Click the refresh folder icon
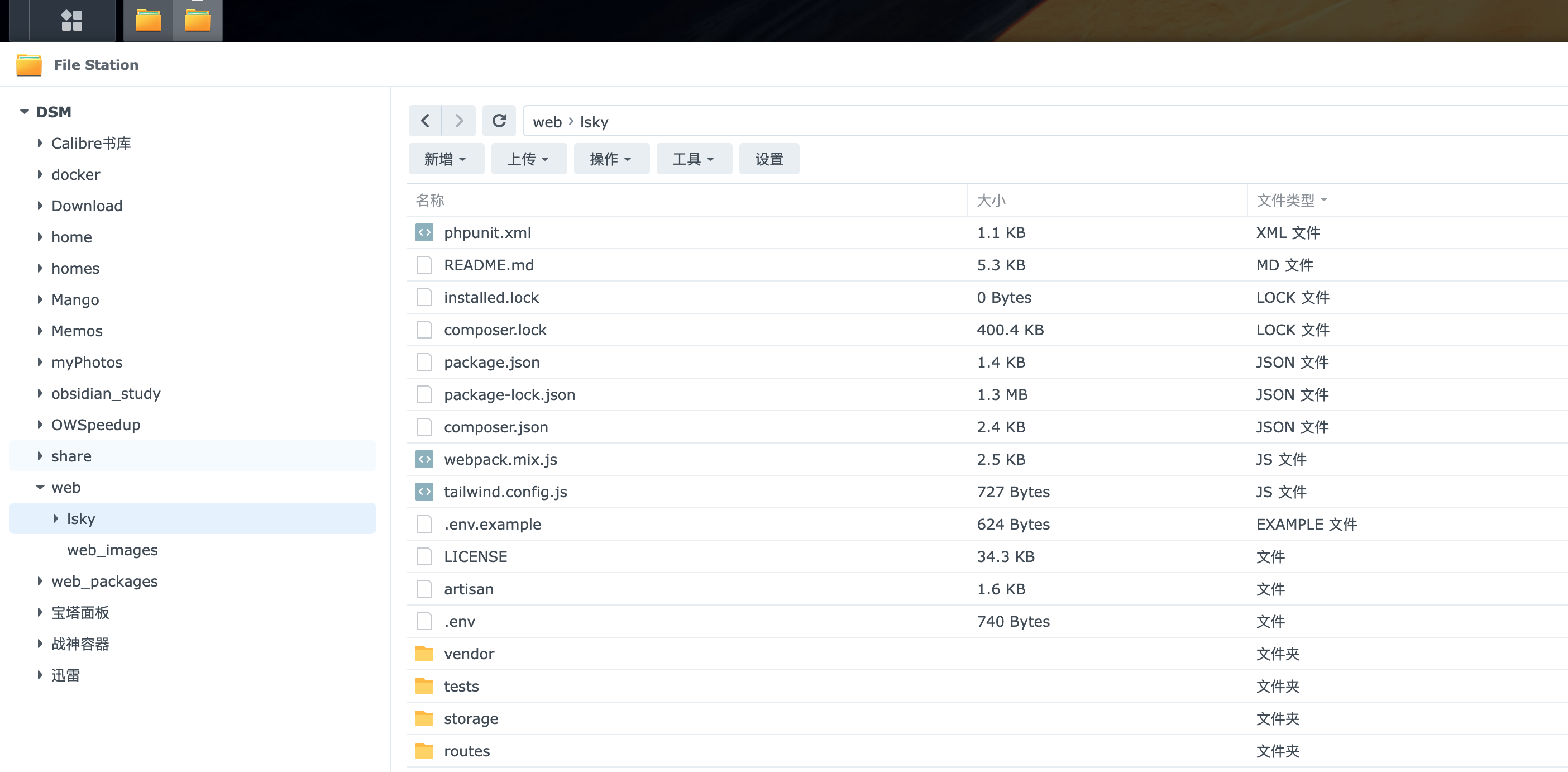The height and width of the screenshot is (772, 1568). pyautogui.click(x=499, y=121)
